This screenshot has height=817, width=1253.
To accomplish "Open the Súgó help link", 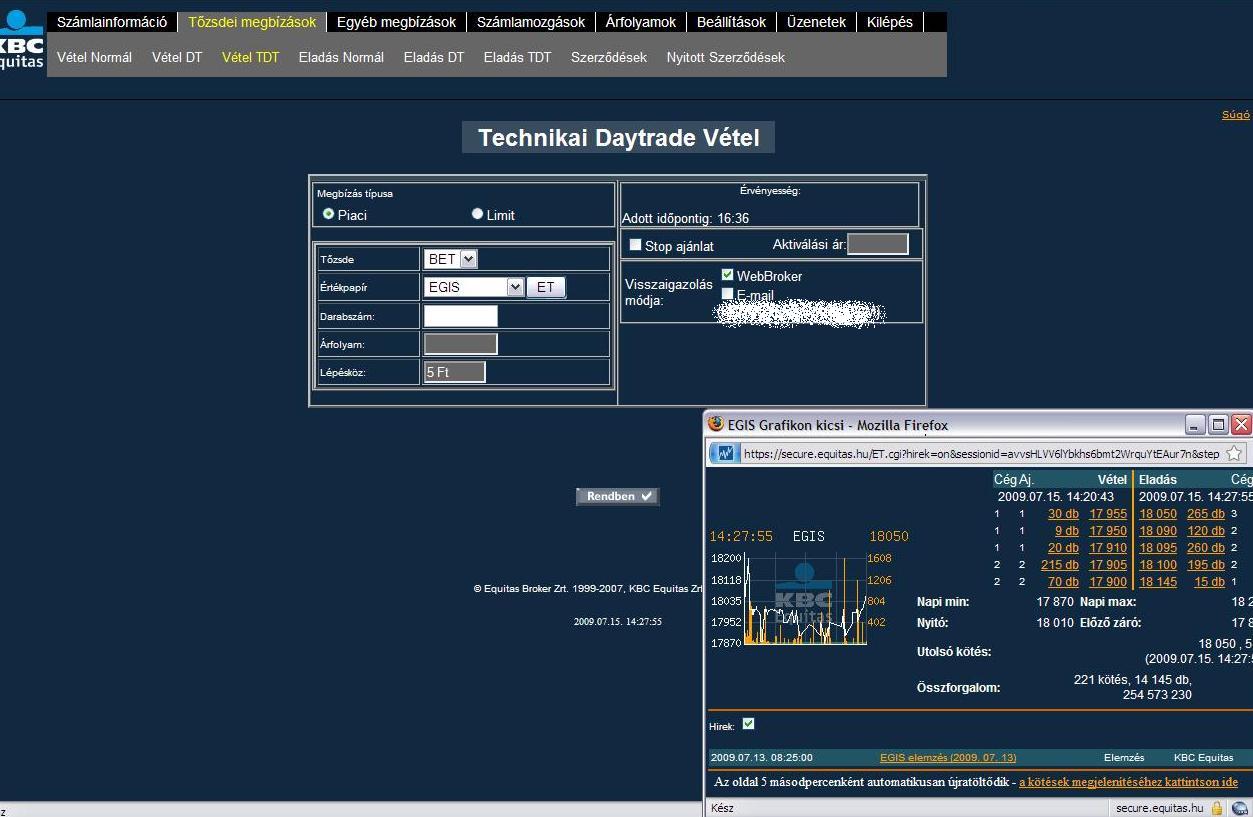I will point(1236,115).
